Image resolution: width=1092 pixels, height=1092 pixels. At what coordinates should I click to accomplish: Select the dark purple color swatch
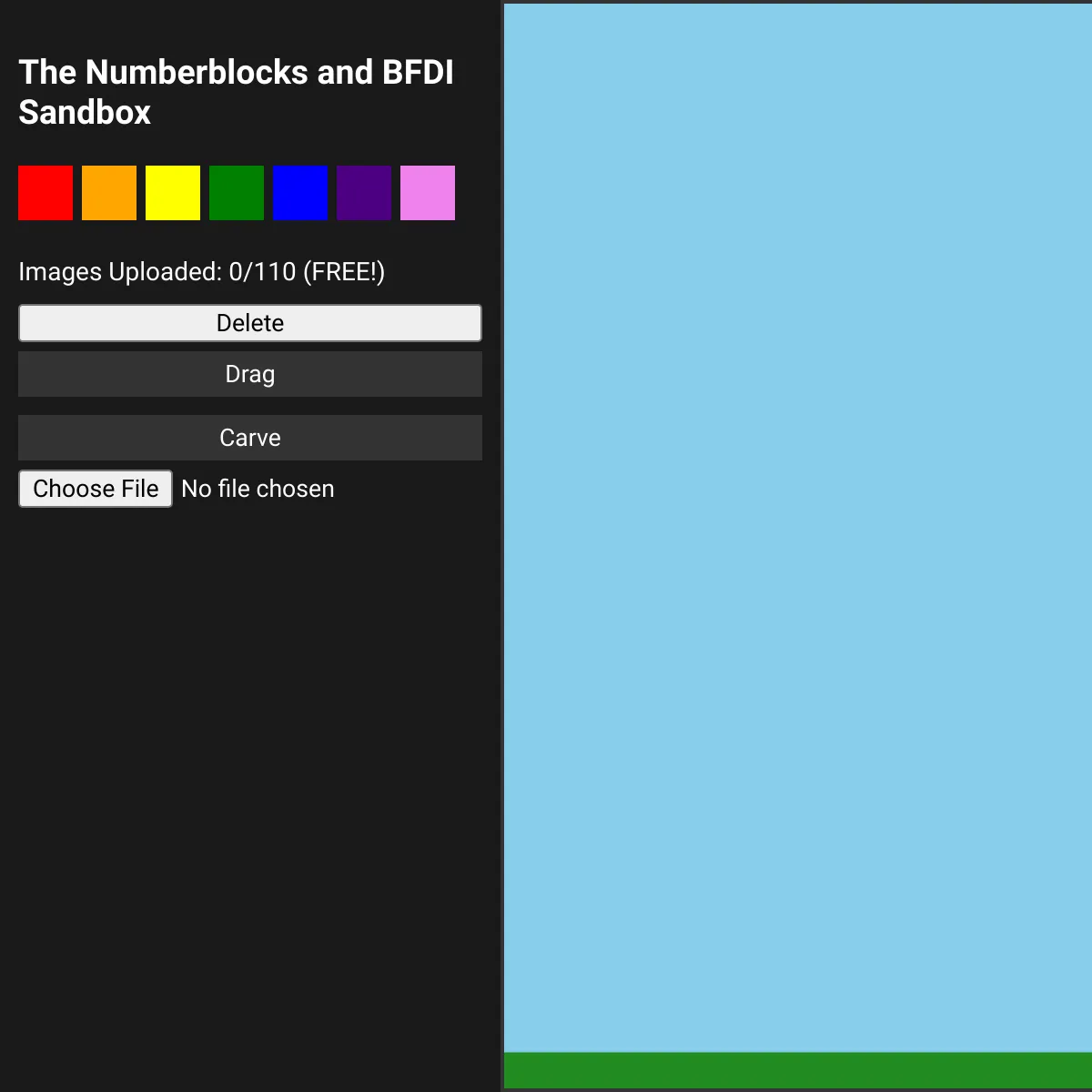coord(363,192)
